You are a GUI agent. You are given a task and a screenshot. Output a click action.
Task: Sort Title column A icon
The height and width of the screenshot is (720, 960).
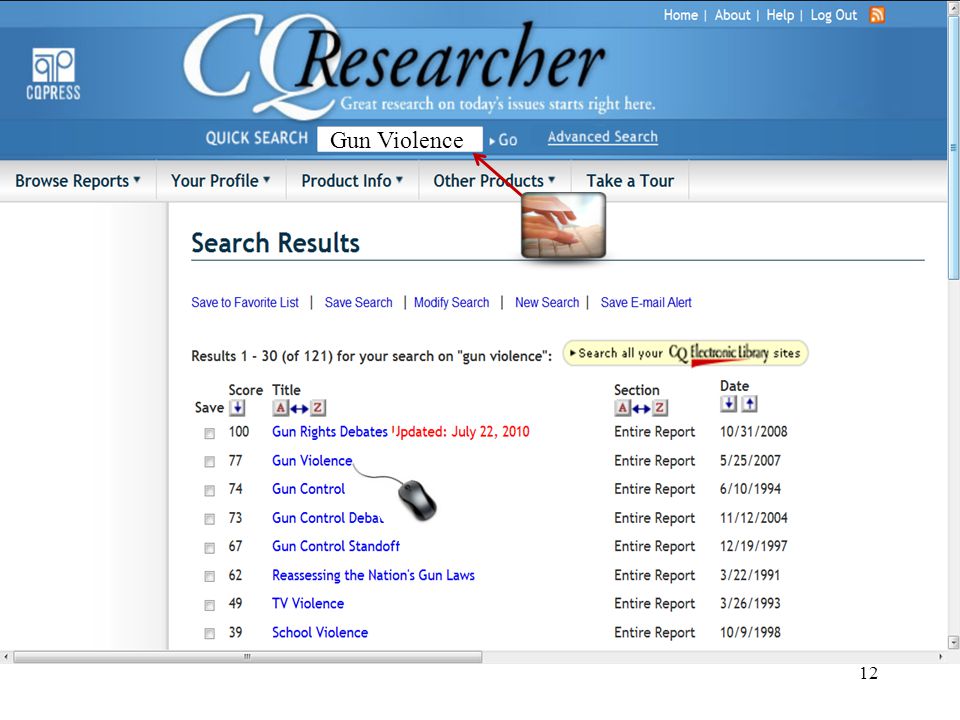[280, 408]
